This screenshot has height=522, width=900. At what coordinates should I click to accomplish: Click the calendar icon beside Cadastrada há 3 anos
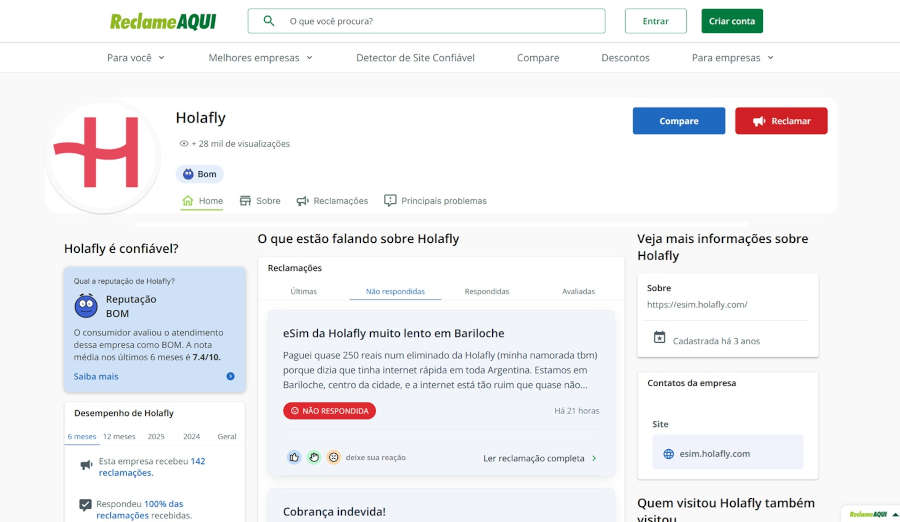pyautogui.click(x=660, y=338)
